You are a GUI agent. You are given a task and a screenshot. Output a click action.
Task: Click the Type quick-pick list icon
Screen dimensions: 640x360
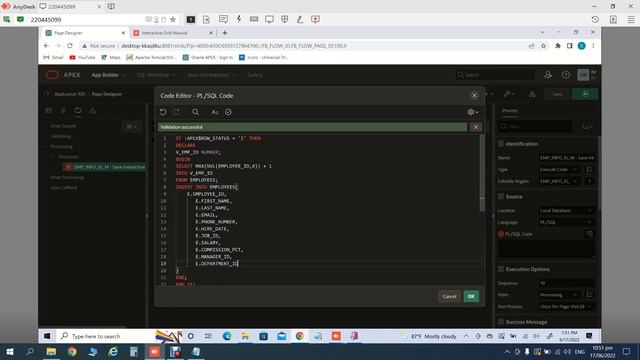click(x=589, y=169)
